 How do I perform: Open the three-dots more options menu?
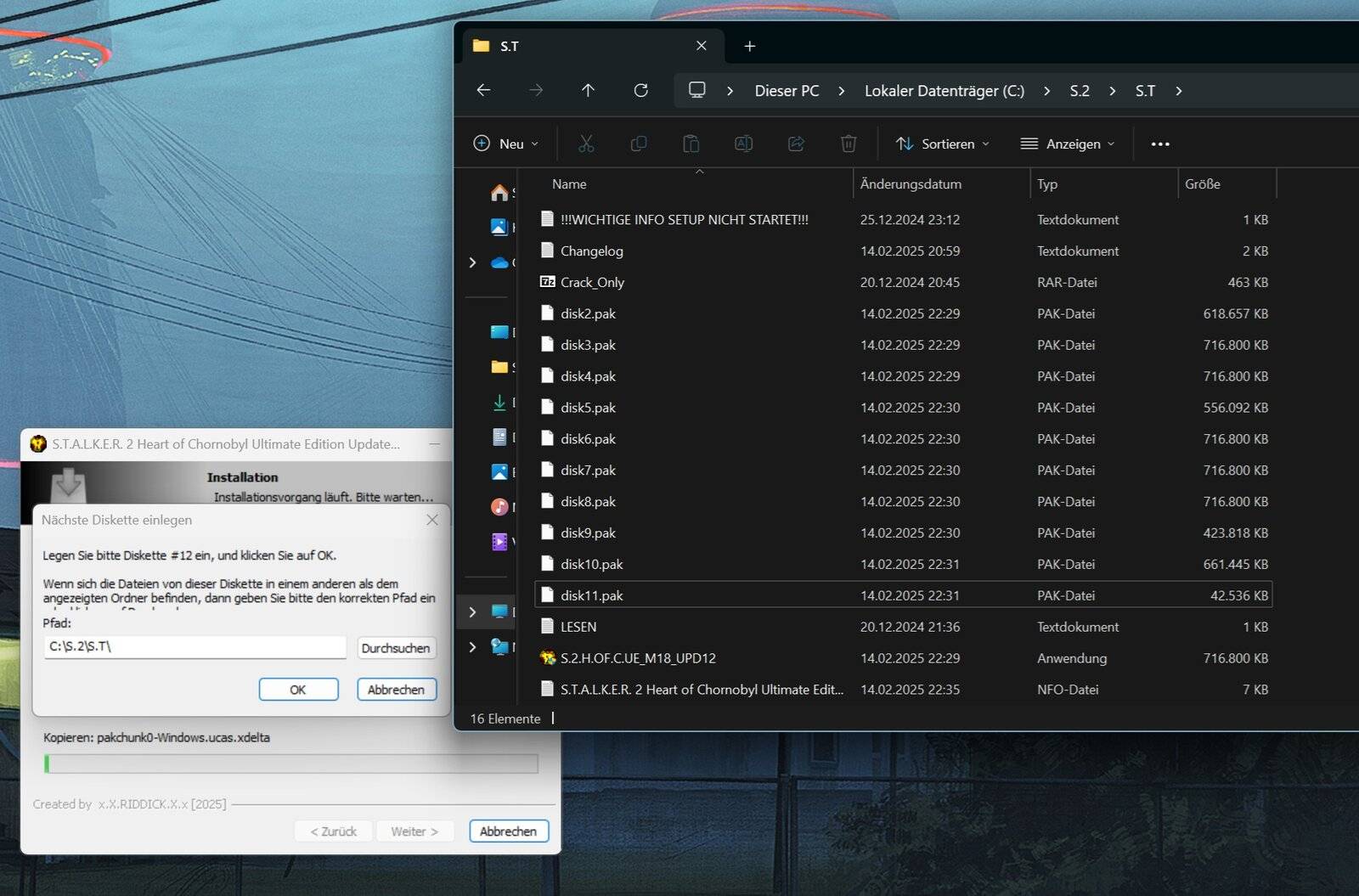(x=1160, y=144)
